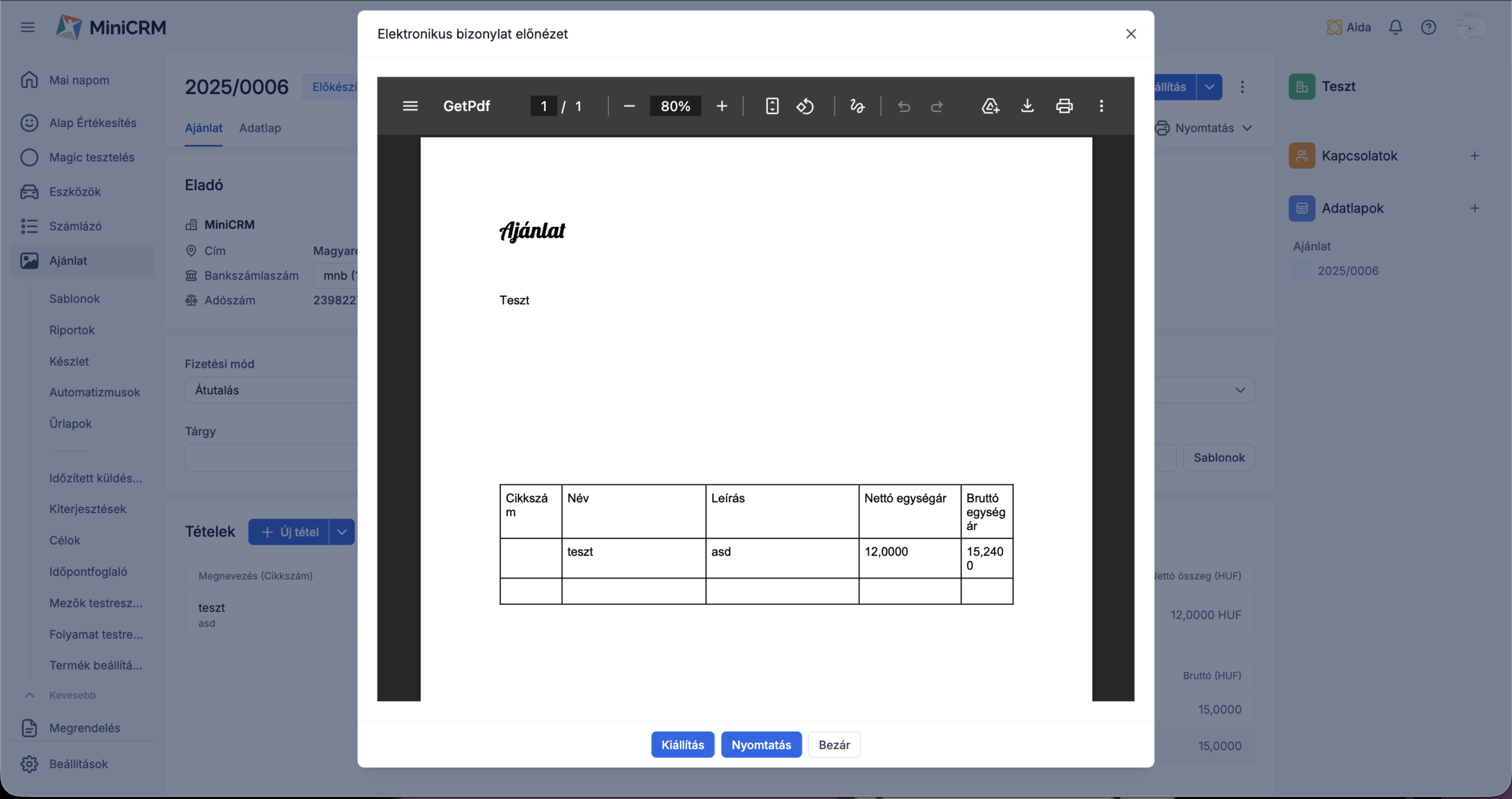1512x799 pixels.
Task: Click the Nyomtatás button in dialog footer
Action: pyautogui.click(x=761, y=745)
